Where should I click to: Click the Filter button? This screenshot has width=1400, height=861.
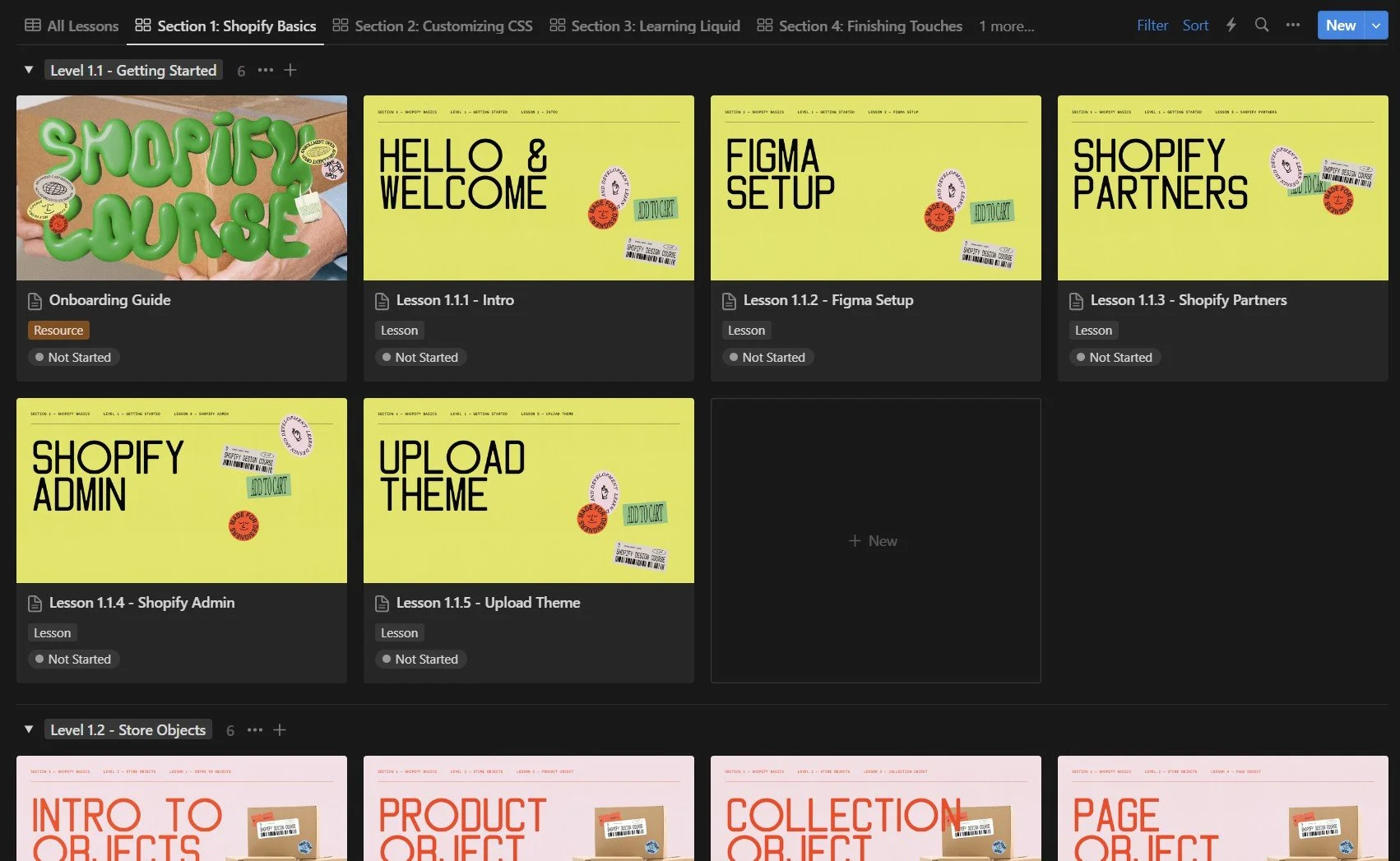pyautogui.click(x=1152, y=25)
